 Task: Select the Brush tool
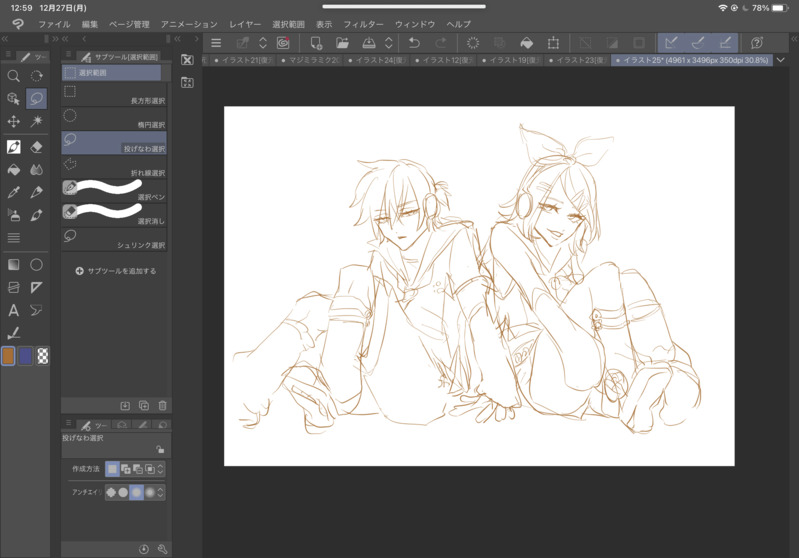coord(36,215)
